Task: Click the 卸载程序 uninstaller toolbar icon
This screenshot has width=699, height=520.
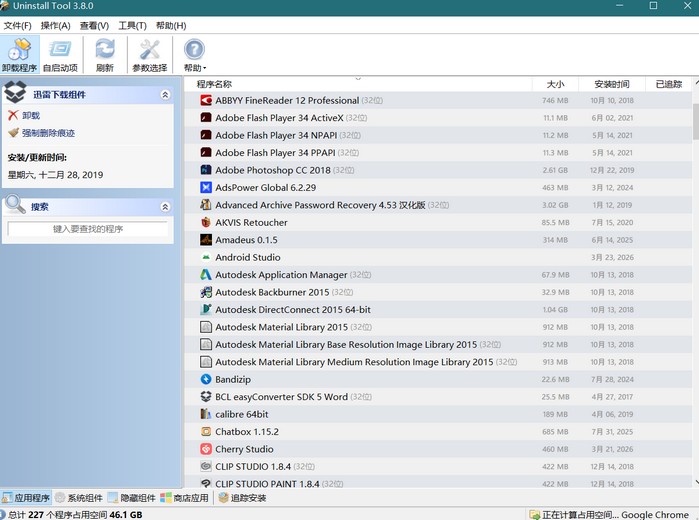Action: tap(19, 55)
